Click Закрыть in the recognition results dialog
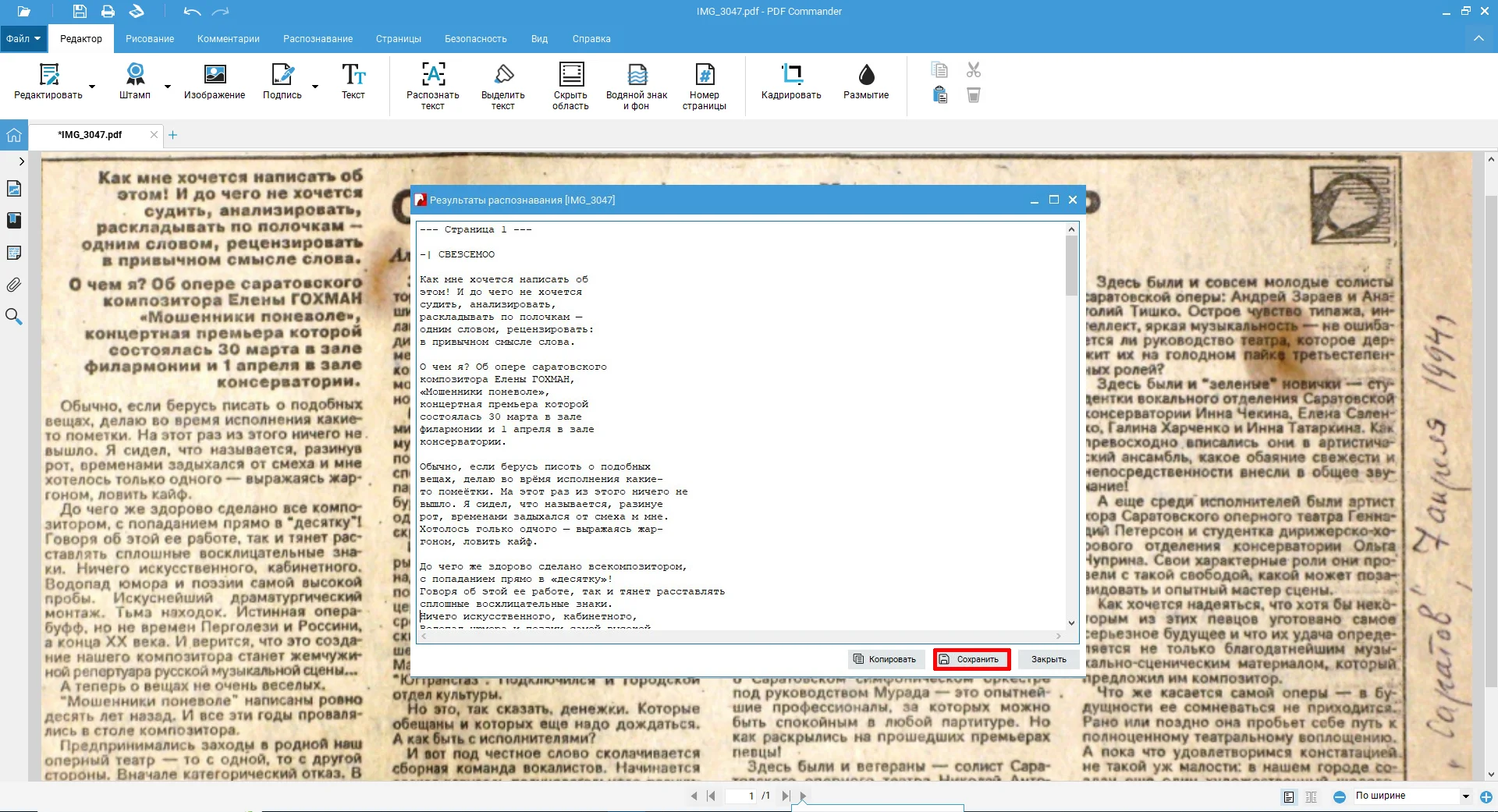The image size is (1498, 812). point(1049,659)
